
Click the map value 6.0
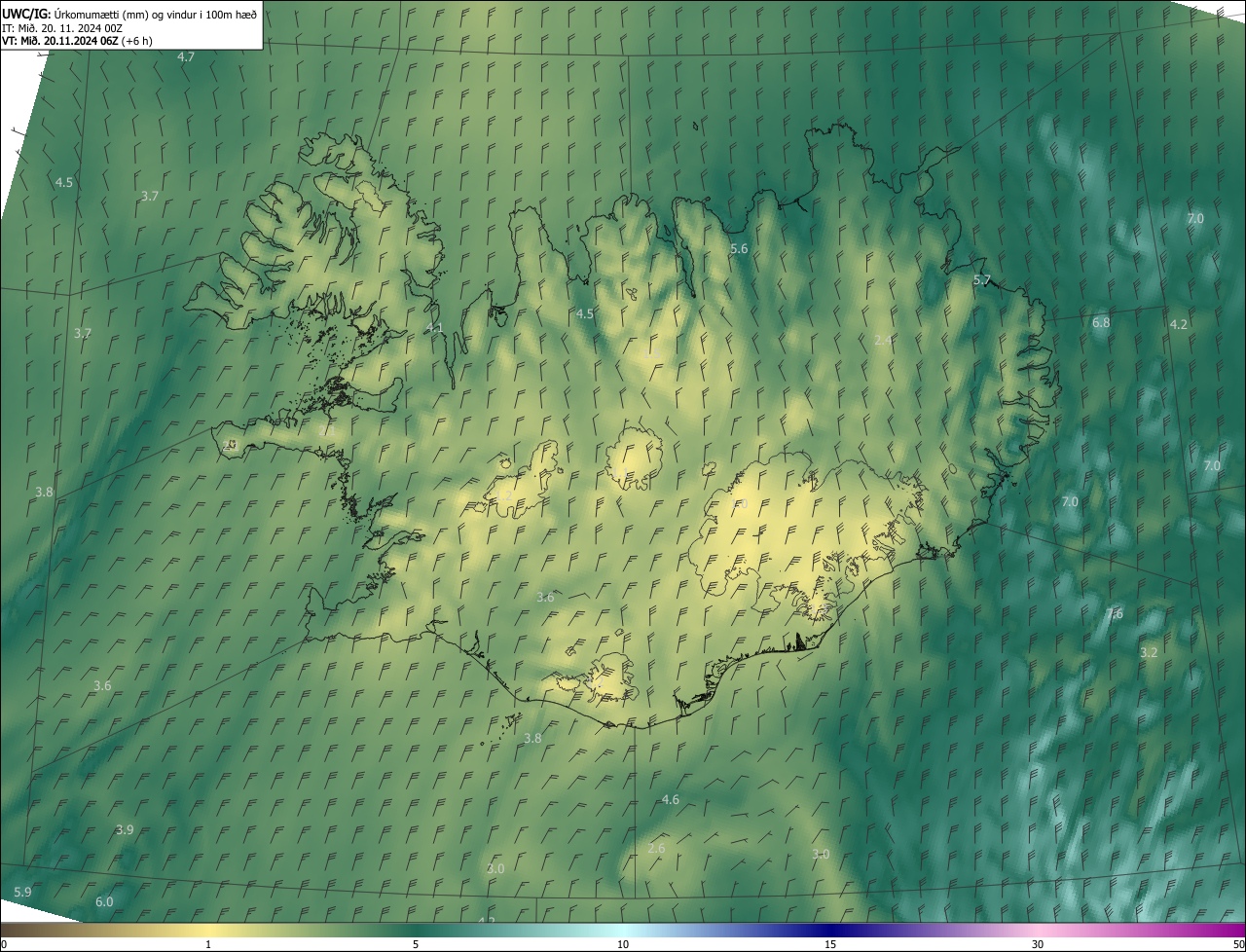tap(104, 902)
